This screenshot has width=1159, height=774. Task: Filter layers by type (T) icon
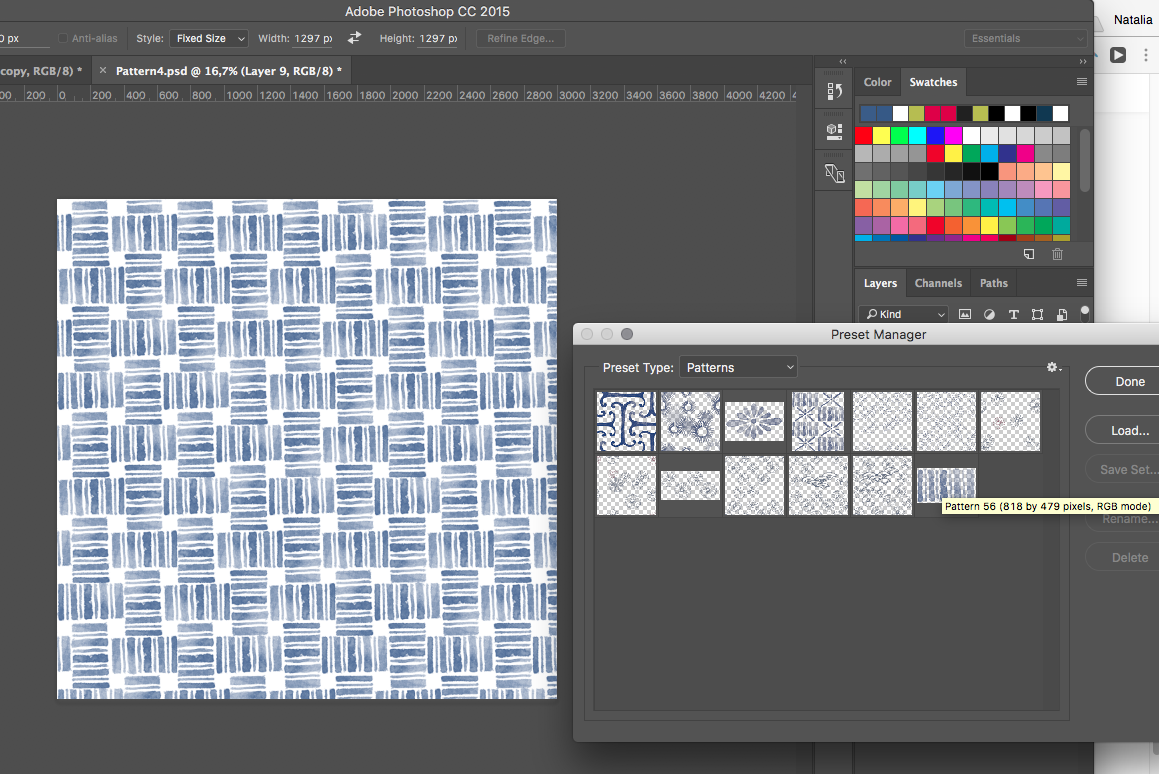[x=1013, y=314]
